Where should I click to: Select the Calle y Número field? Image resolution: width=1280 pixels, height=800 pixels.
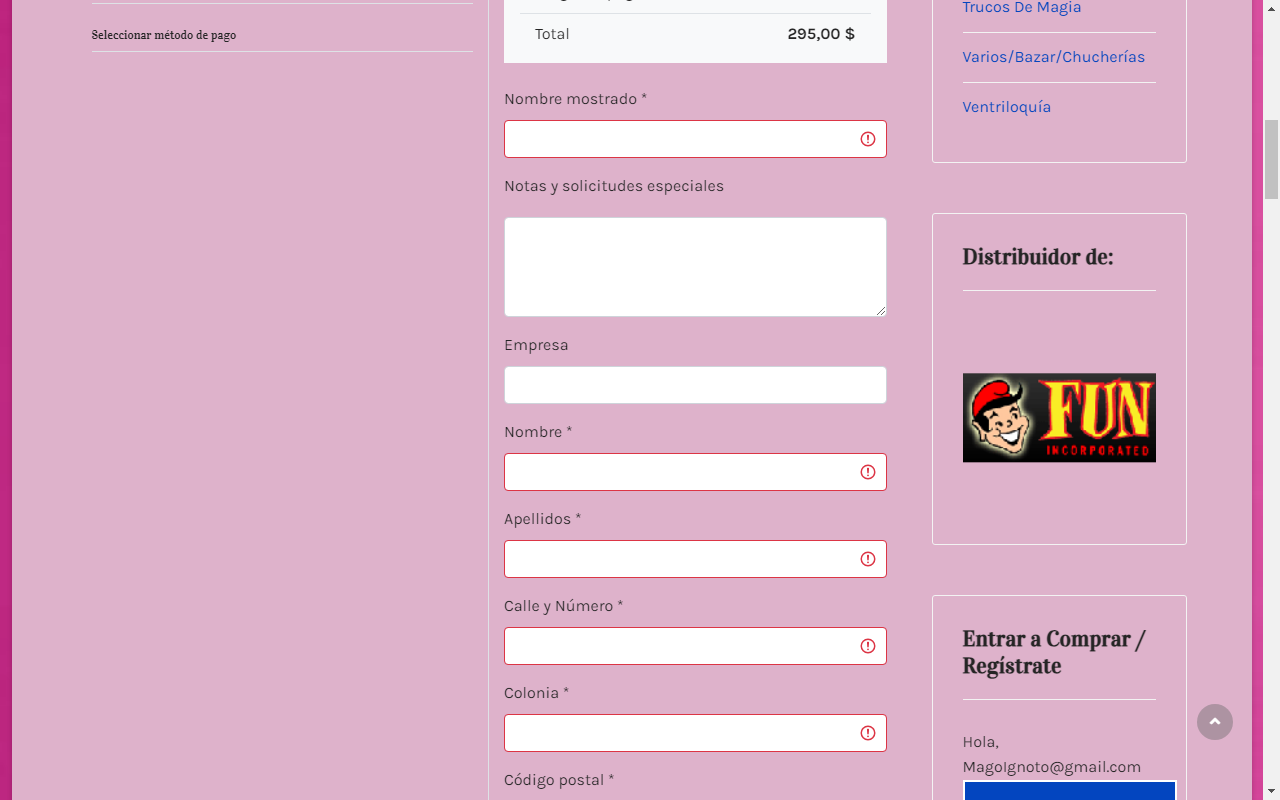coord(680,646)
